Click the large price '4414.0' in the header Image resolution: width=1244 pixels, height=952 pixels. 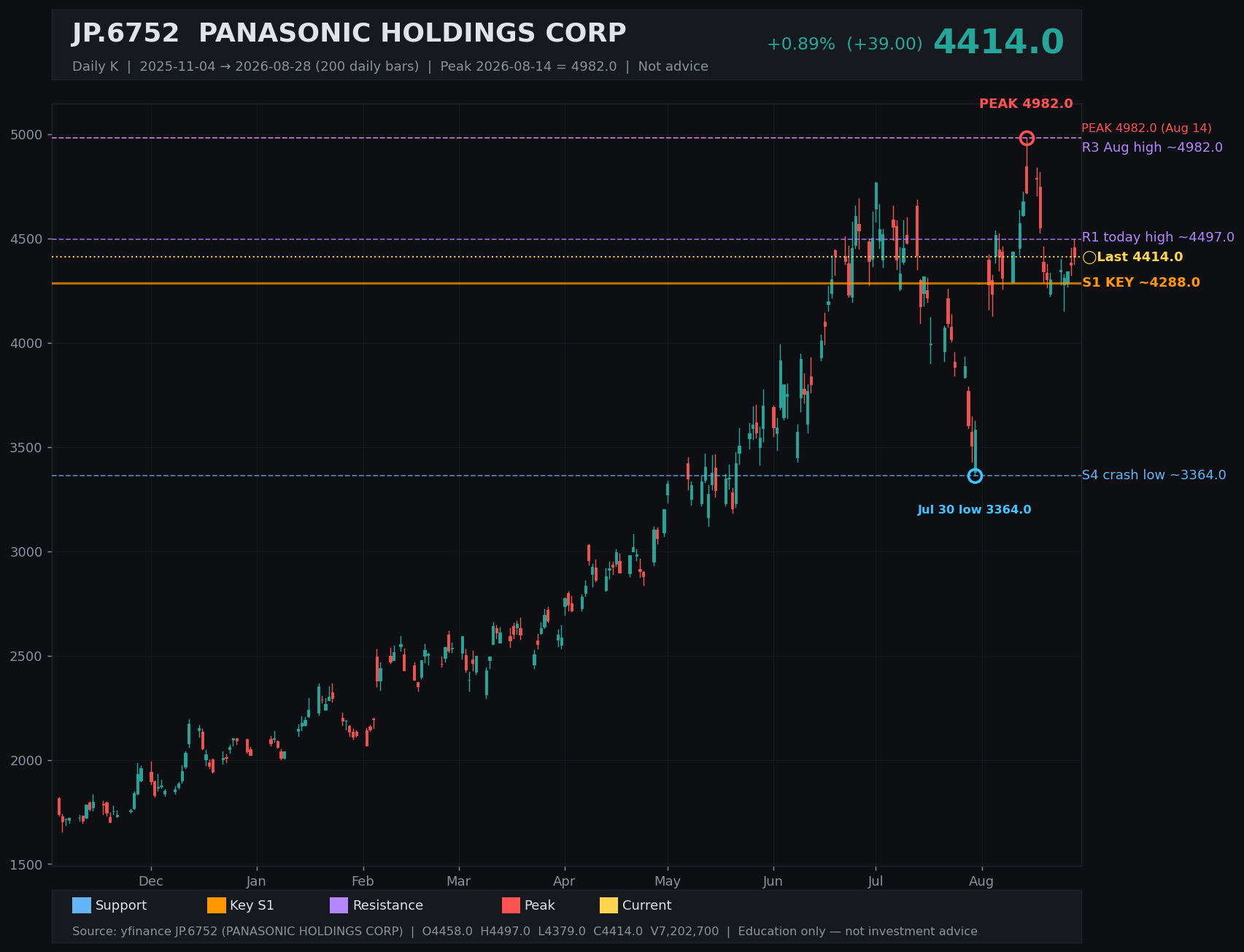(998, 42)
